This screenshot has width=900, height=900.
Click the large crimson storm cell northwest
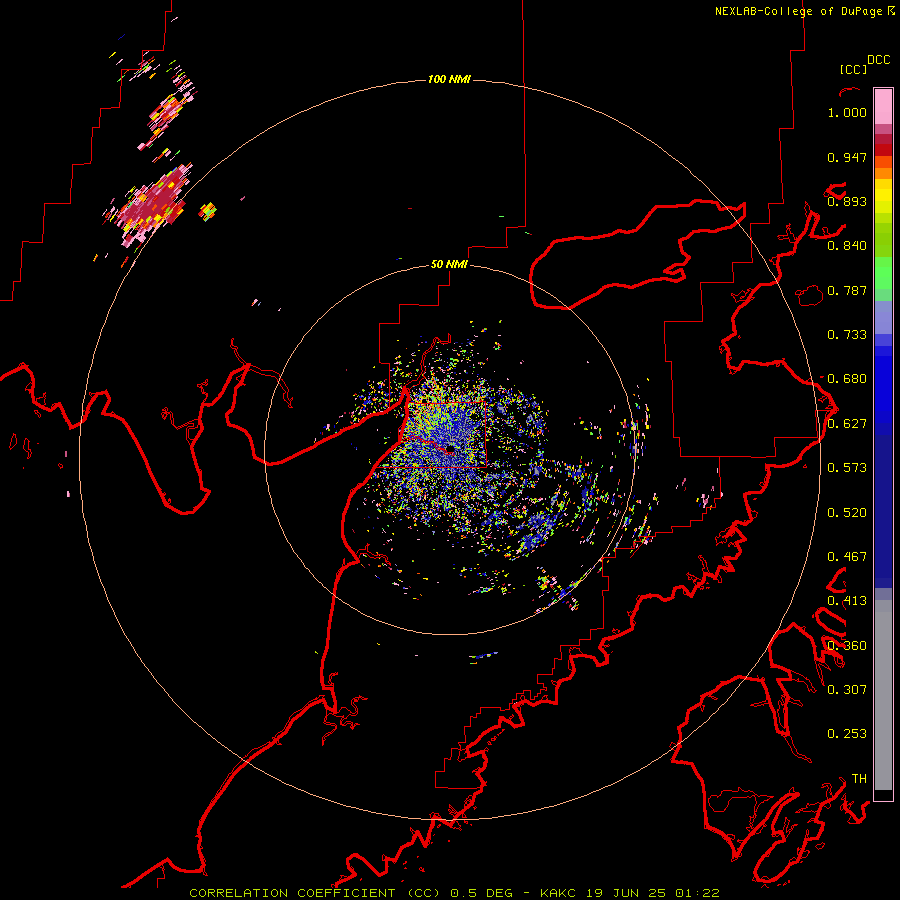(x=150, y=205)
